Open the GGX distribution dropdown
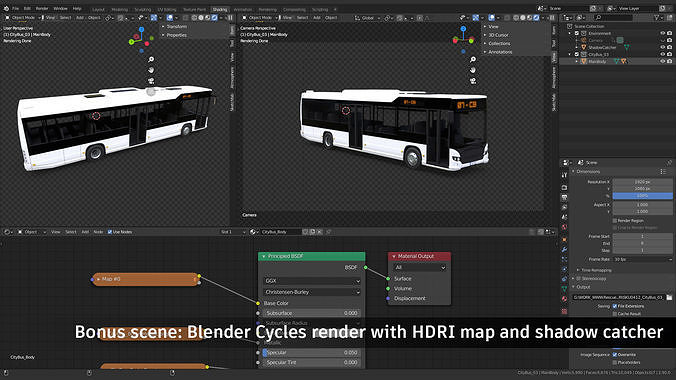 coord(312,281)
